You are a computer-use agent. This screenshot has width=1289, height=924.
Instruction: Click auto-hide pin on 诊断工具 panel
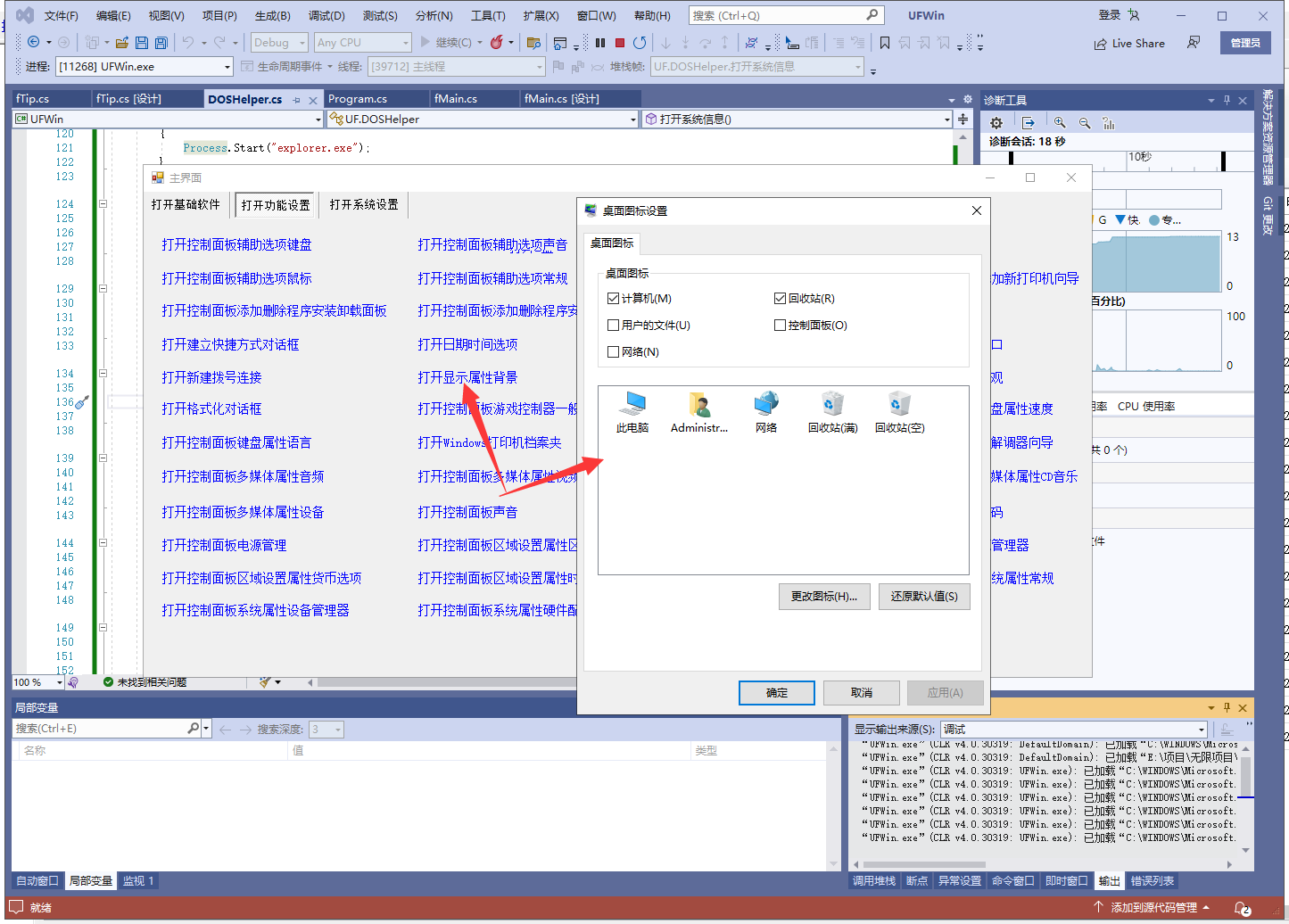click(1227, 100)
